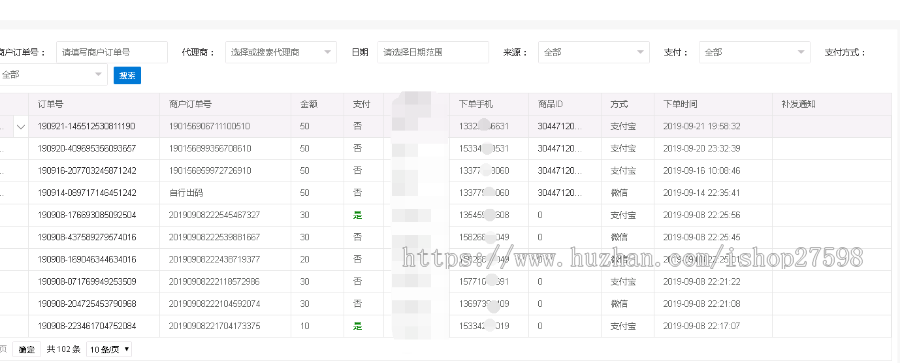Click the green 是 in the 22:25:56 row
The height and width of the screenshot is (363, 900).
(358, 215)
